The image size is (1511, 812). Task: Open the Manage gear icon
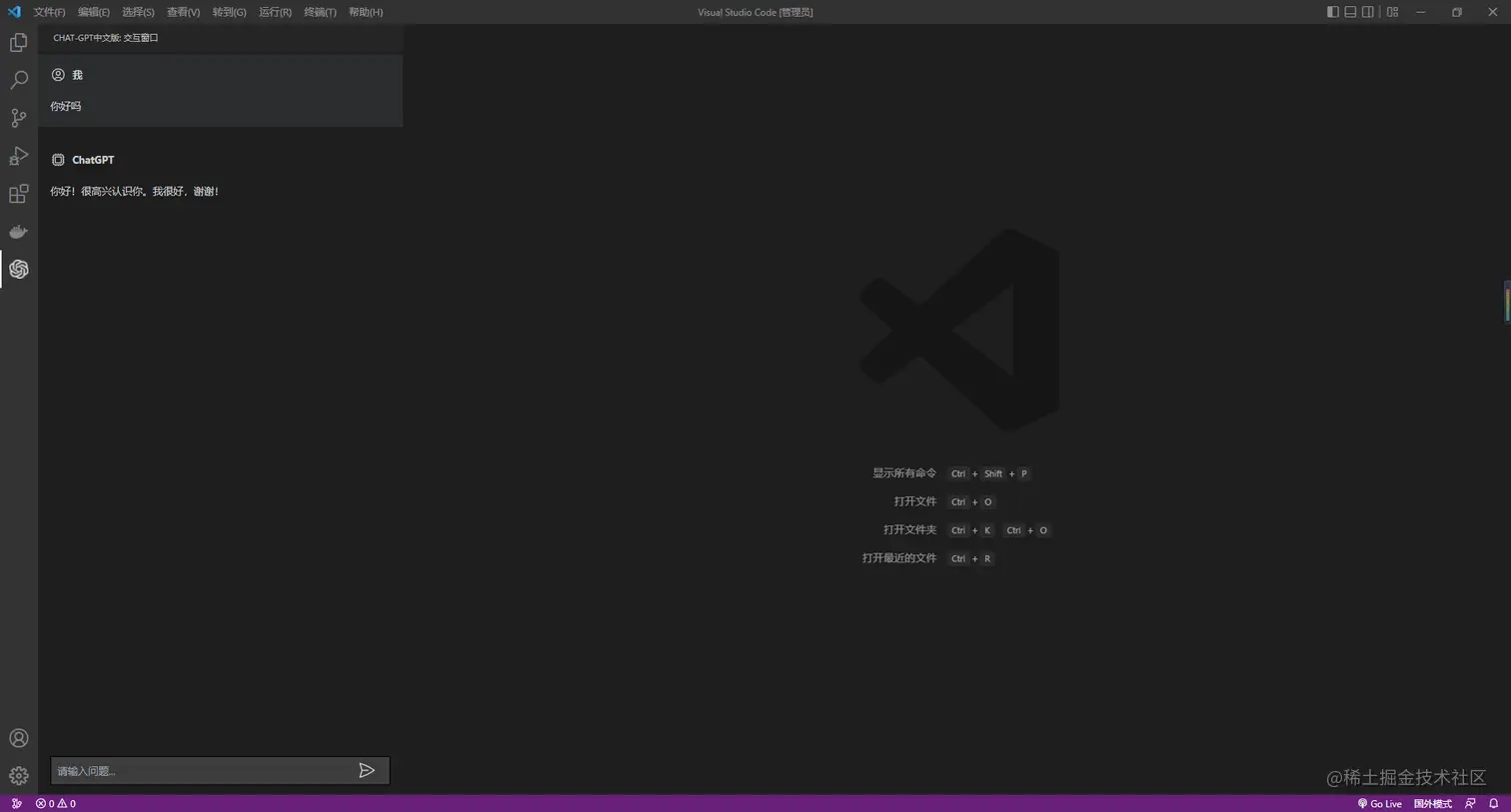pyautogui.click(x=18, y=776)
